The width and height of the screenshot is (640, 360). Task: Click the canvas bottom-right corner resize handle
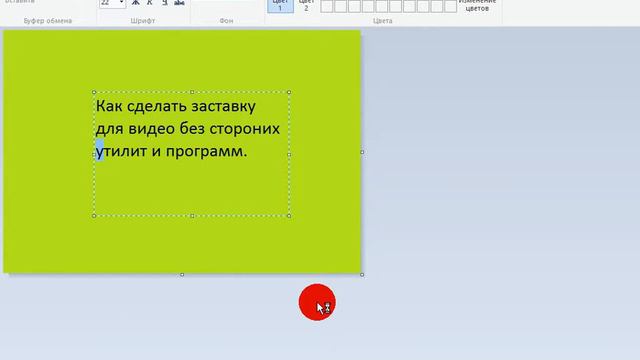(362, 275)
